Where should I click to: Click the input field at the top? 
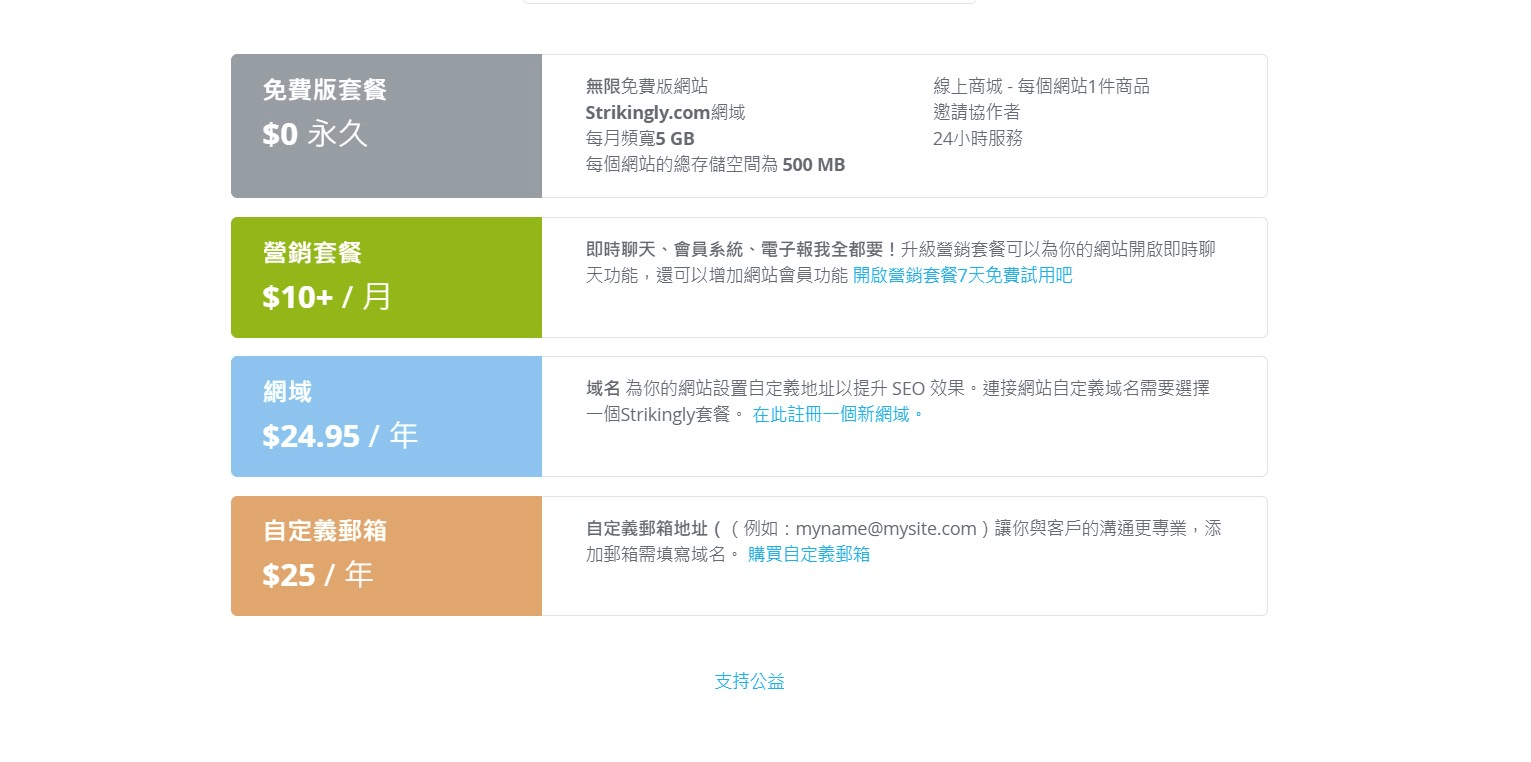click(749, 2)
